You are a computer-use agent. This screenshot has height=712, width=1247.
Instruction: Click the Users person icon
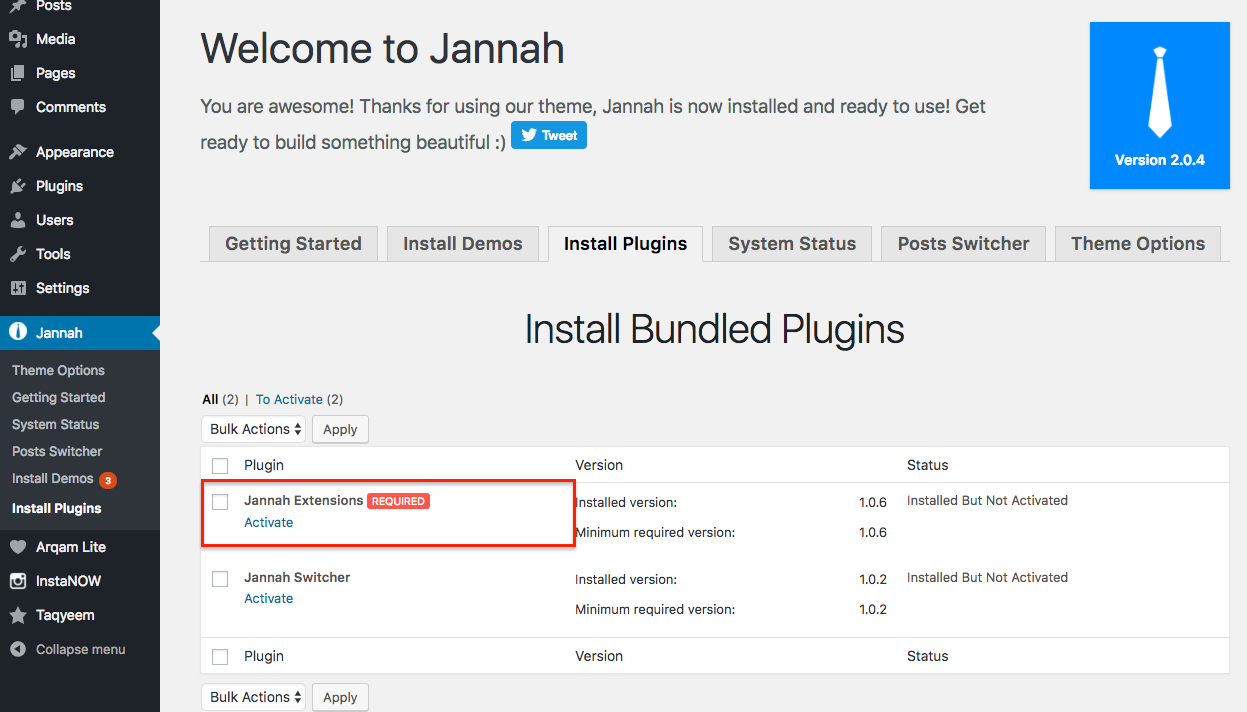[18, 220]
